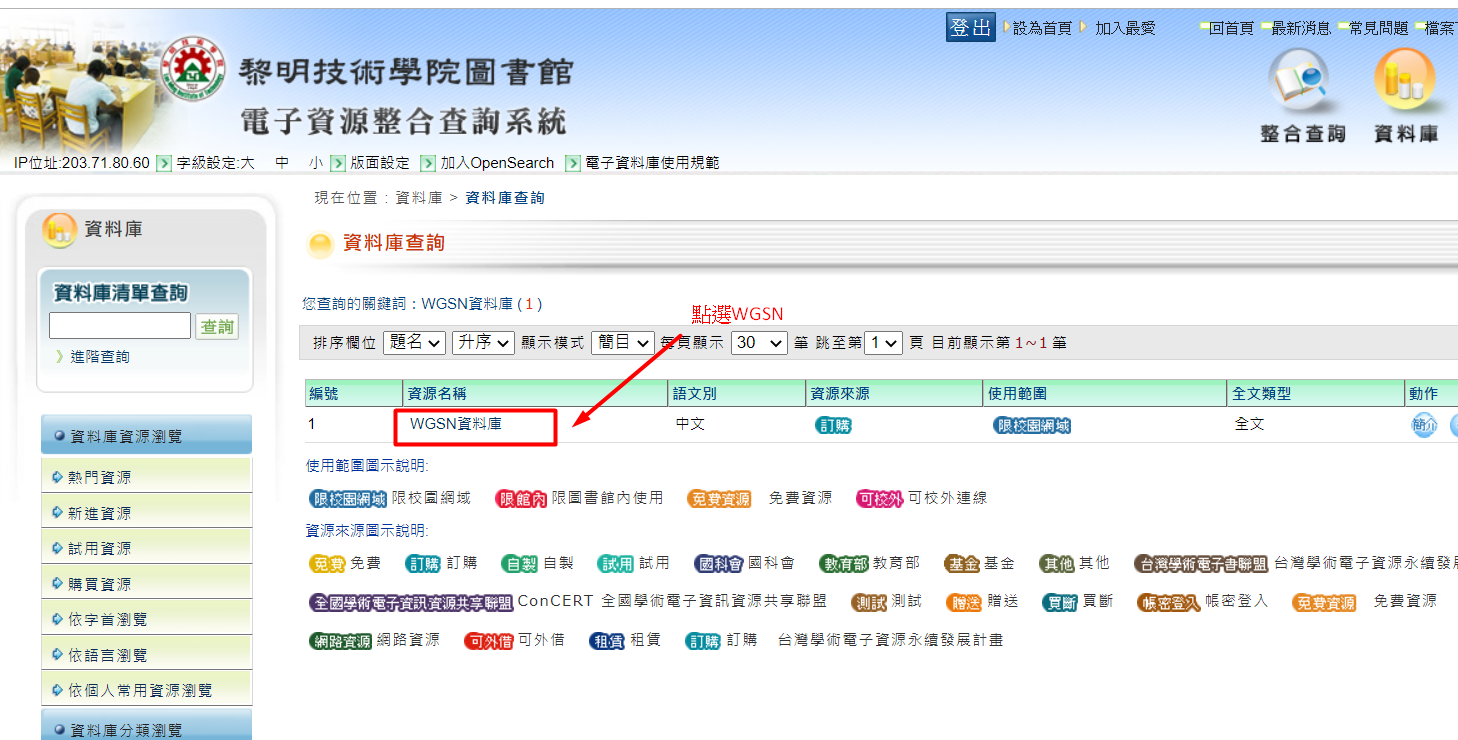Expand the 資料庫資源瀏覽 section header
Viewport: 1458px width, 740px height.
click(146, 436)
